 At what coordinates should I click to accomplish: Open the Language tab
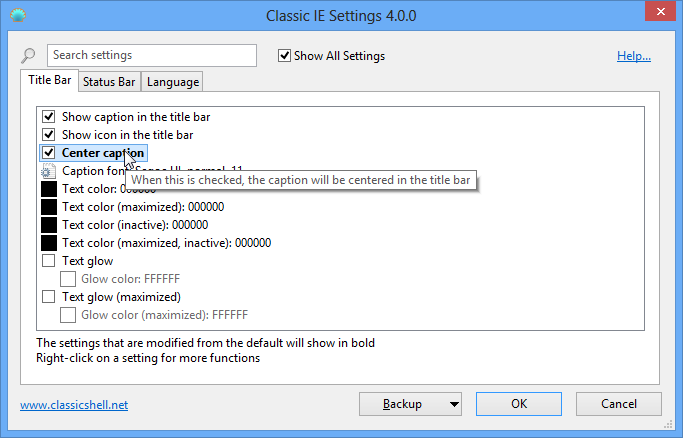point(173,82)
